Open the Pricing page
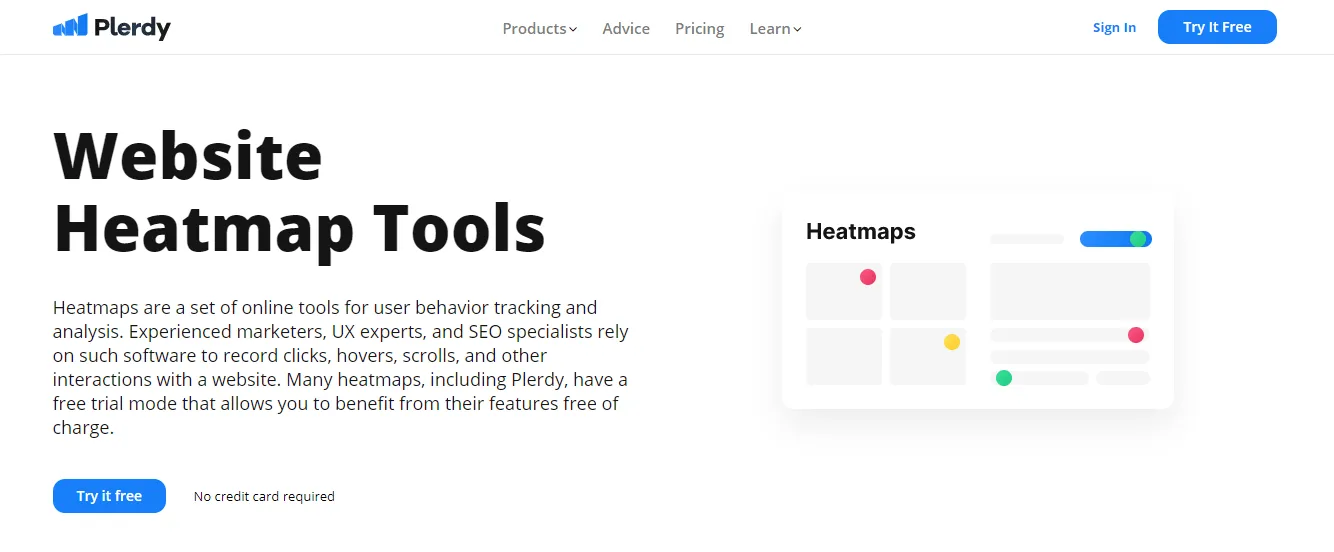This screenshot has width=1334, height=552. click(699, 28)
